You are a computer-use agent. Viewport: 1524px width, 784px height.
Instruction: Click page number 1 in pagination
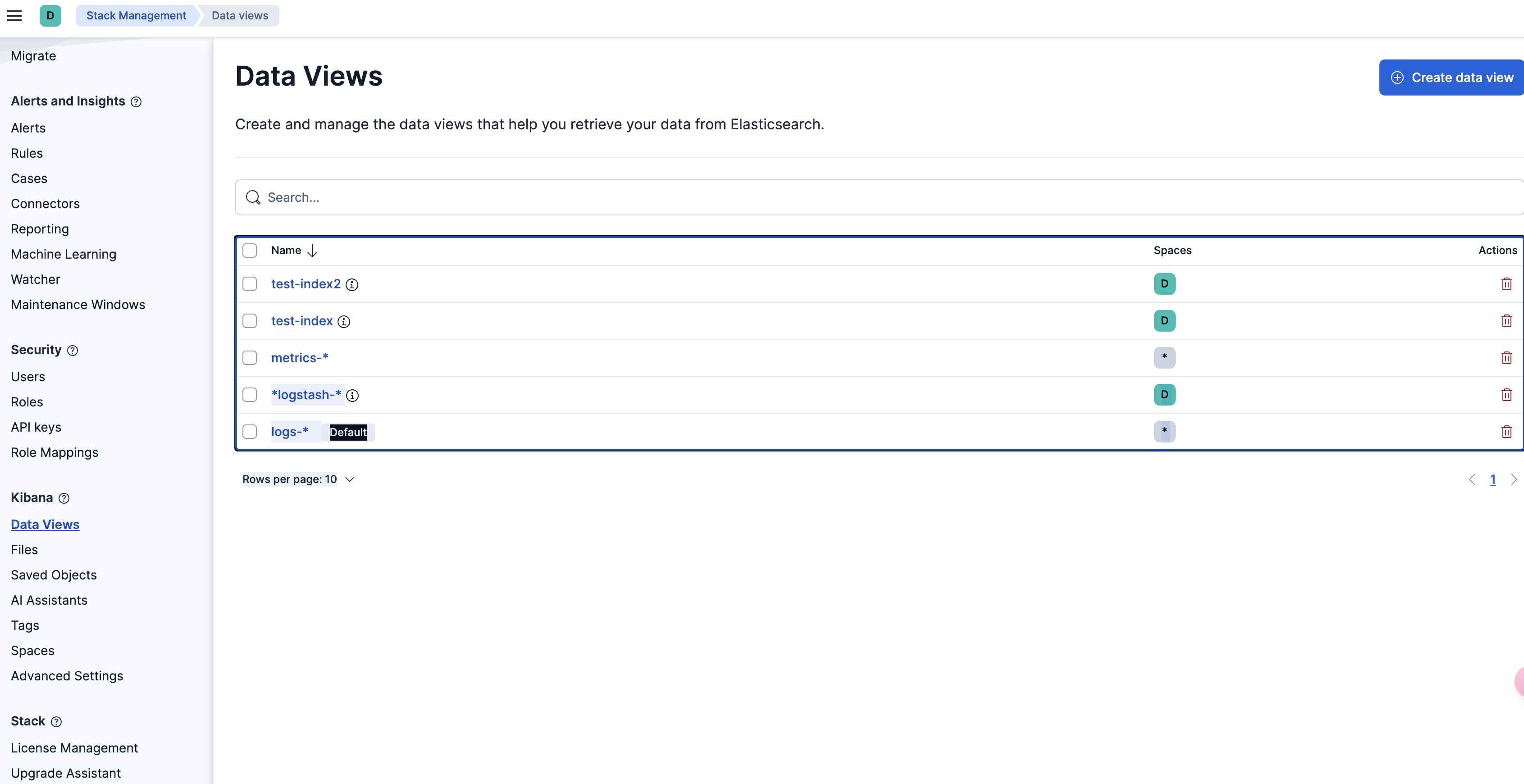(1492, 480)
